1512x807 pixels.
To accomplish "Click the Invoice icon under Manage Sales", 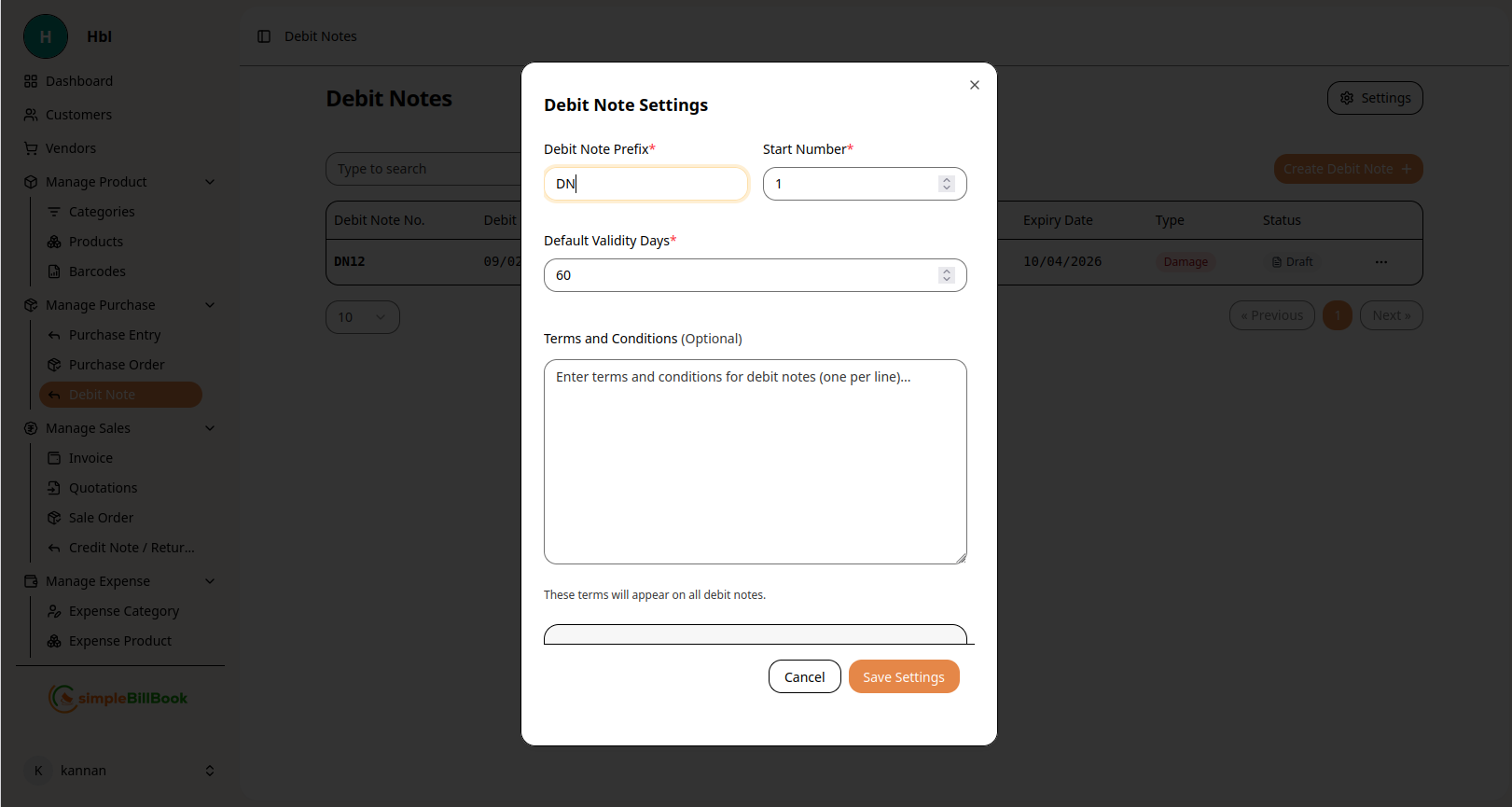I will [x=54, y=458].
